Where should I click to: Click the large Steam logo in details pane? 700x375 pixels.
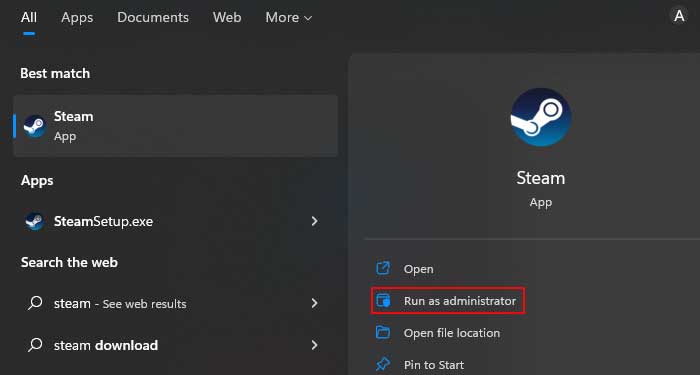click(x=541, y=117)
